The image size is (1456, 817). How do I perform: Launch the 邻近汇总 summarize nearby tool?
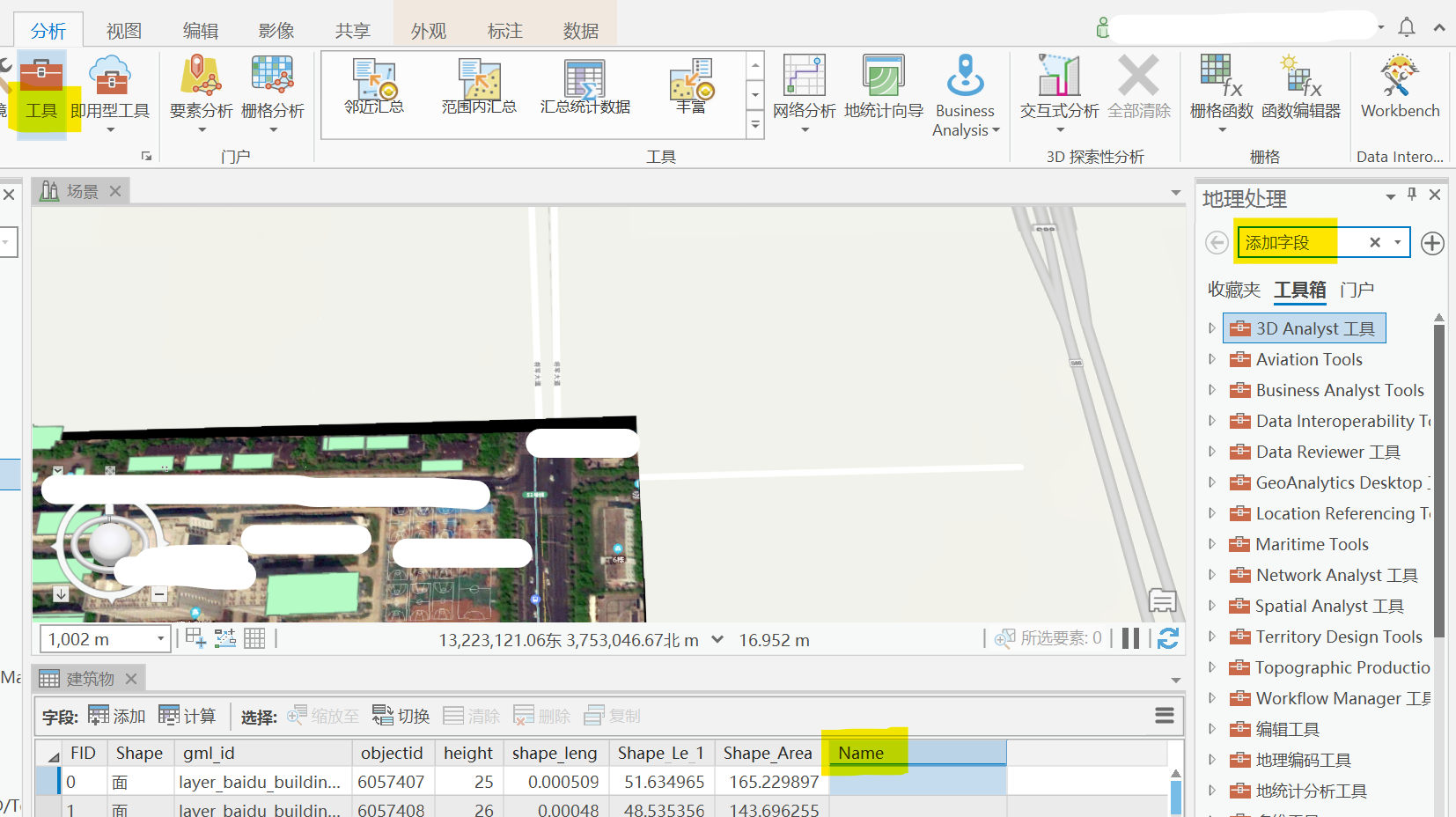tap(374, 86)
